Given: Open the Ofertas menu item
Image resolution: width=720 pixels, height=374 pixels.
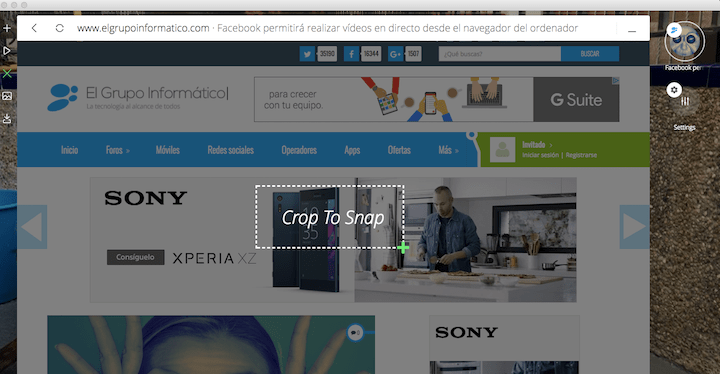Looking at the screenshot, I should pyautogui.click(x=399, y=150).
